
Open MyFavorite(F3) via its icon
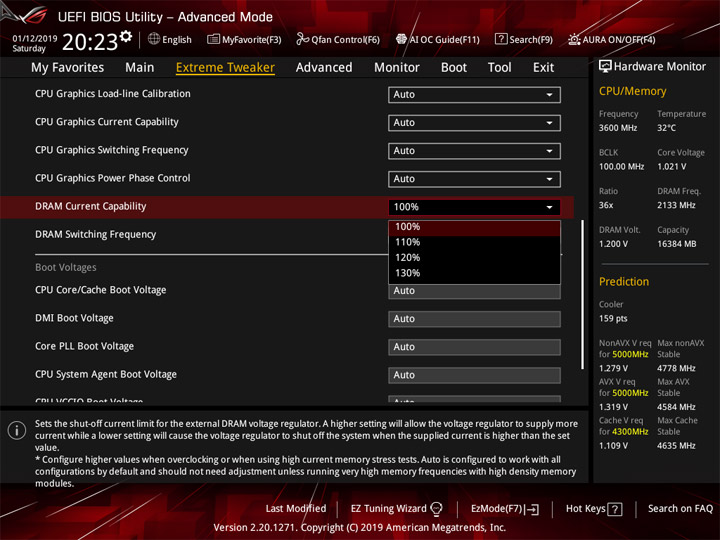(x=213, y=39)
